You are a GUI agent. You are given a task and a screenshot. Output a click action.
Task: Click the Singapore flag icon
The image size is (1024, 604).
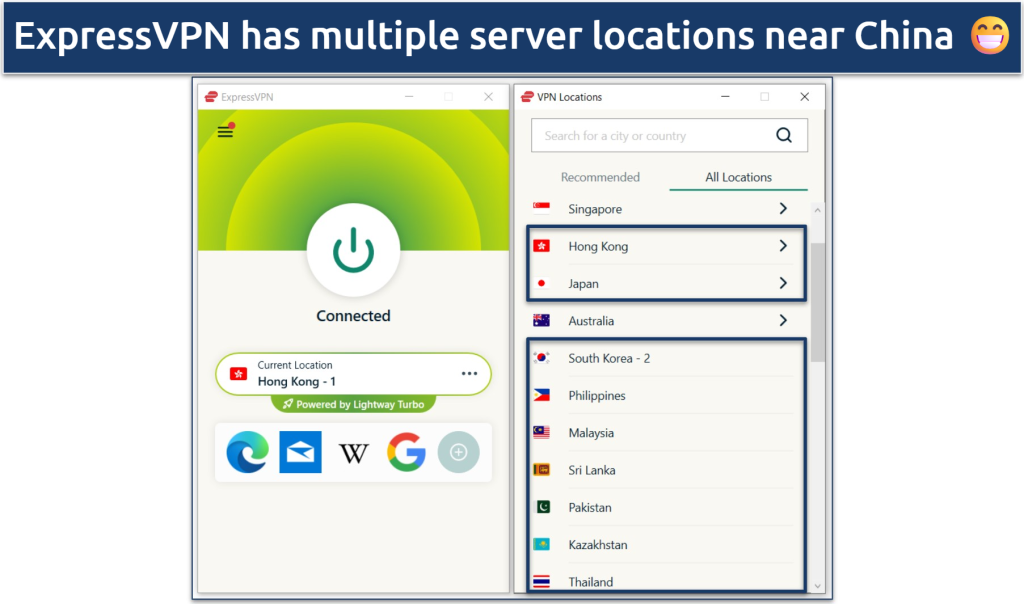click(541, 208)
